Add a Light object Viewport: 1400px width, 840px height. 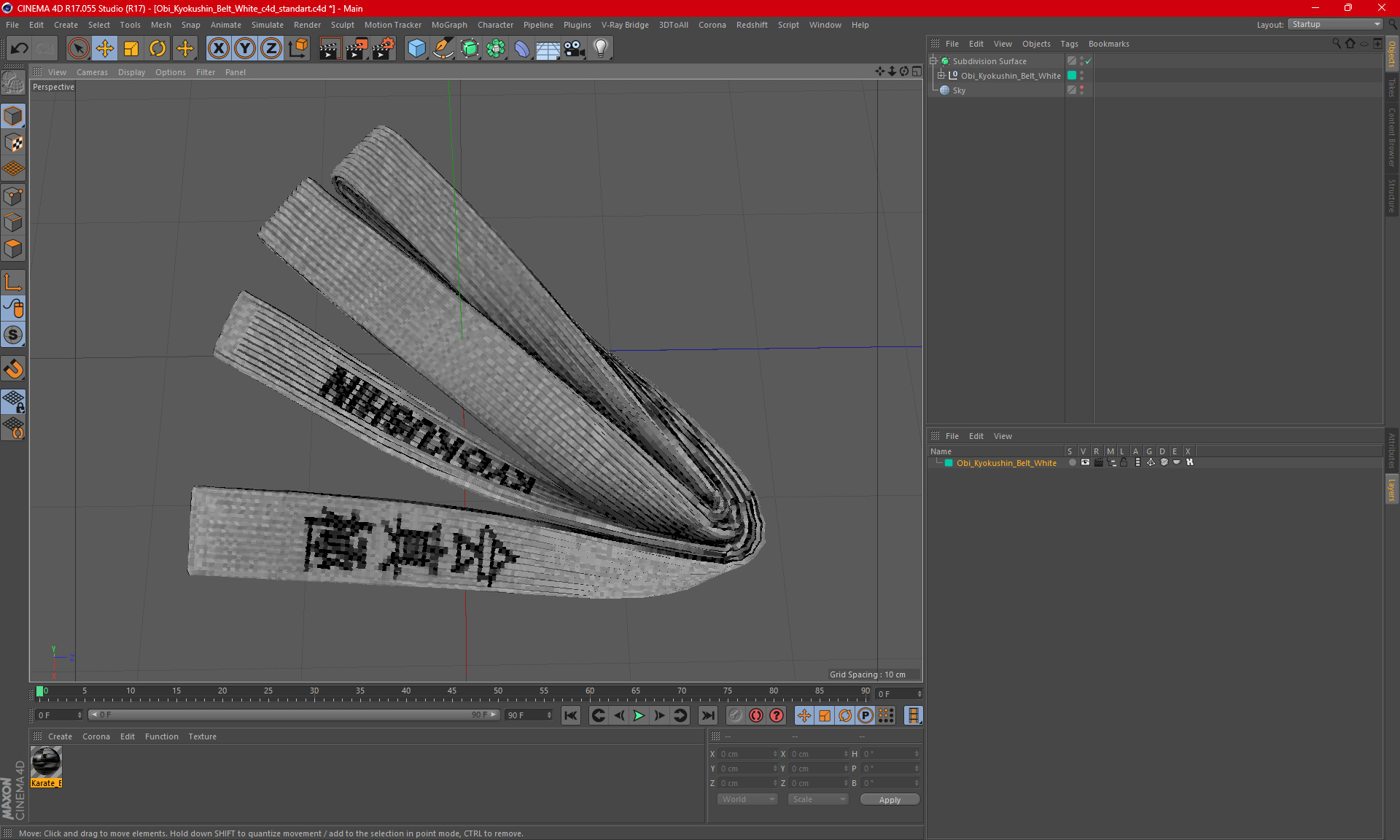pyautogui.click(x=600, y=49)
